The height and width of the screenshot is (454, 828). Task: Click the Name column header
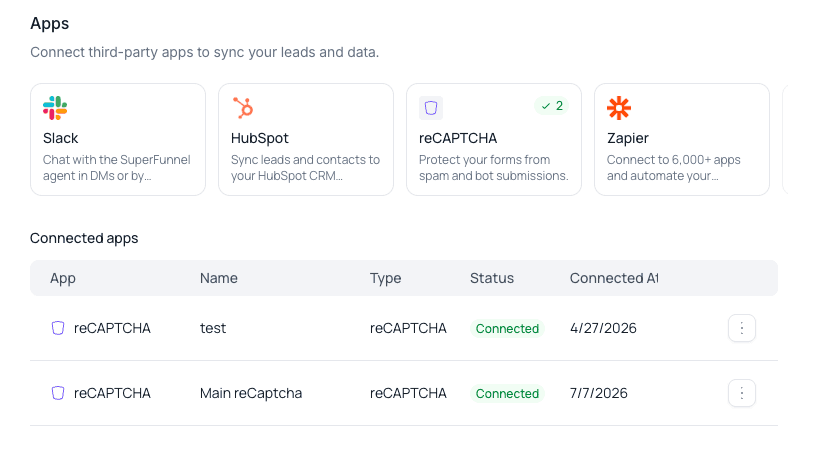[219, 278]
